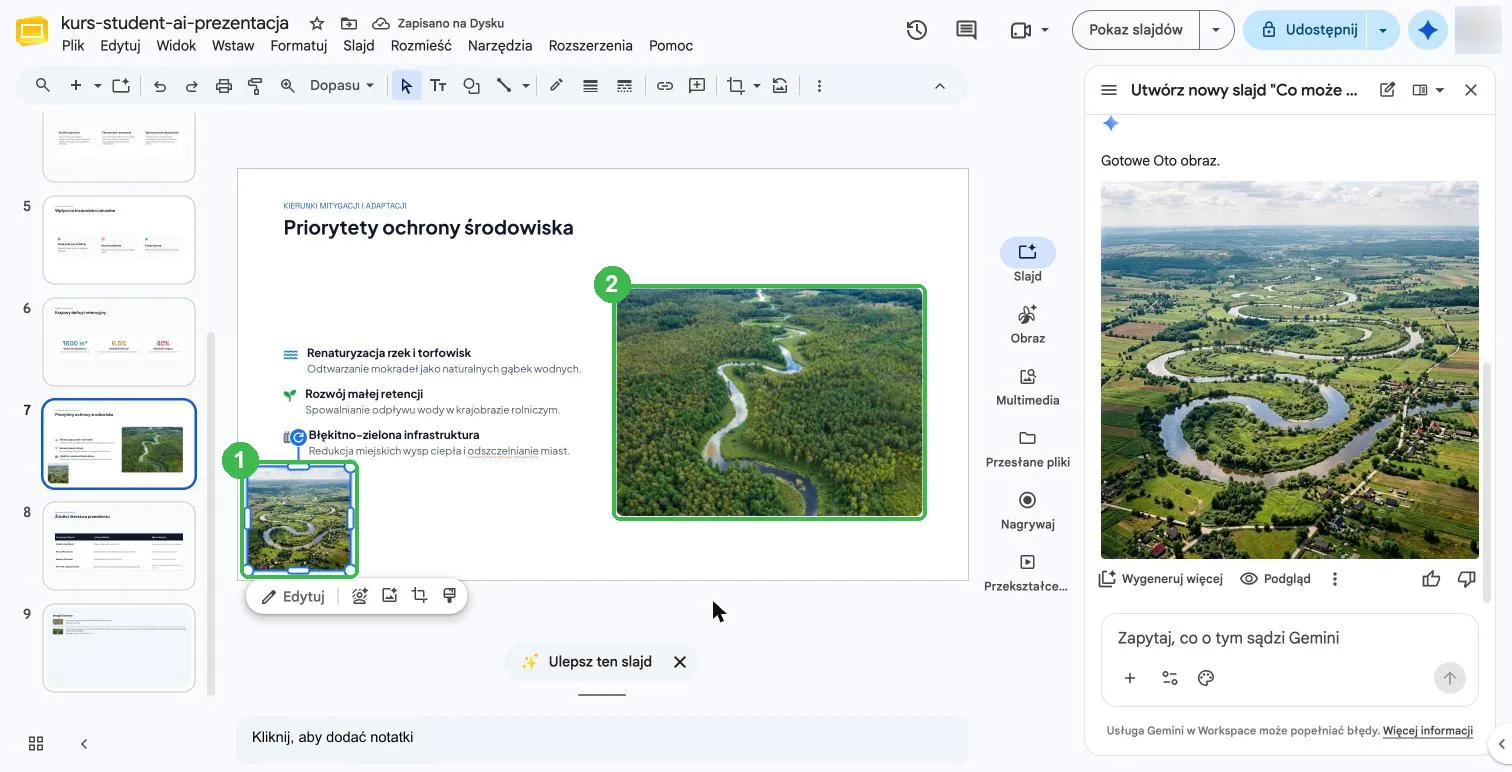Collapse the toolbar with chevron
This screenshot has height=772, width=1512.
[x=940, y=86]
